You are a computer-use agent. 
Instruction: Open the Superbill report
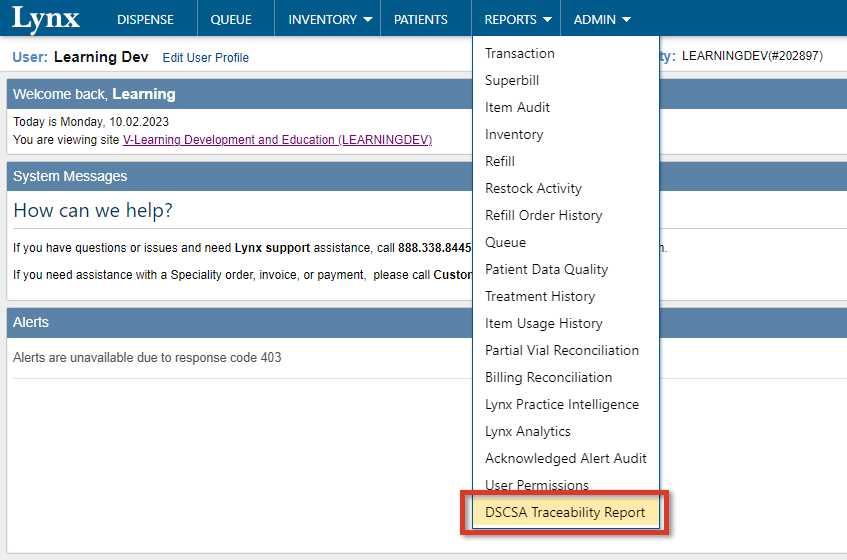512,81
